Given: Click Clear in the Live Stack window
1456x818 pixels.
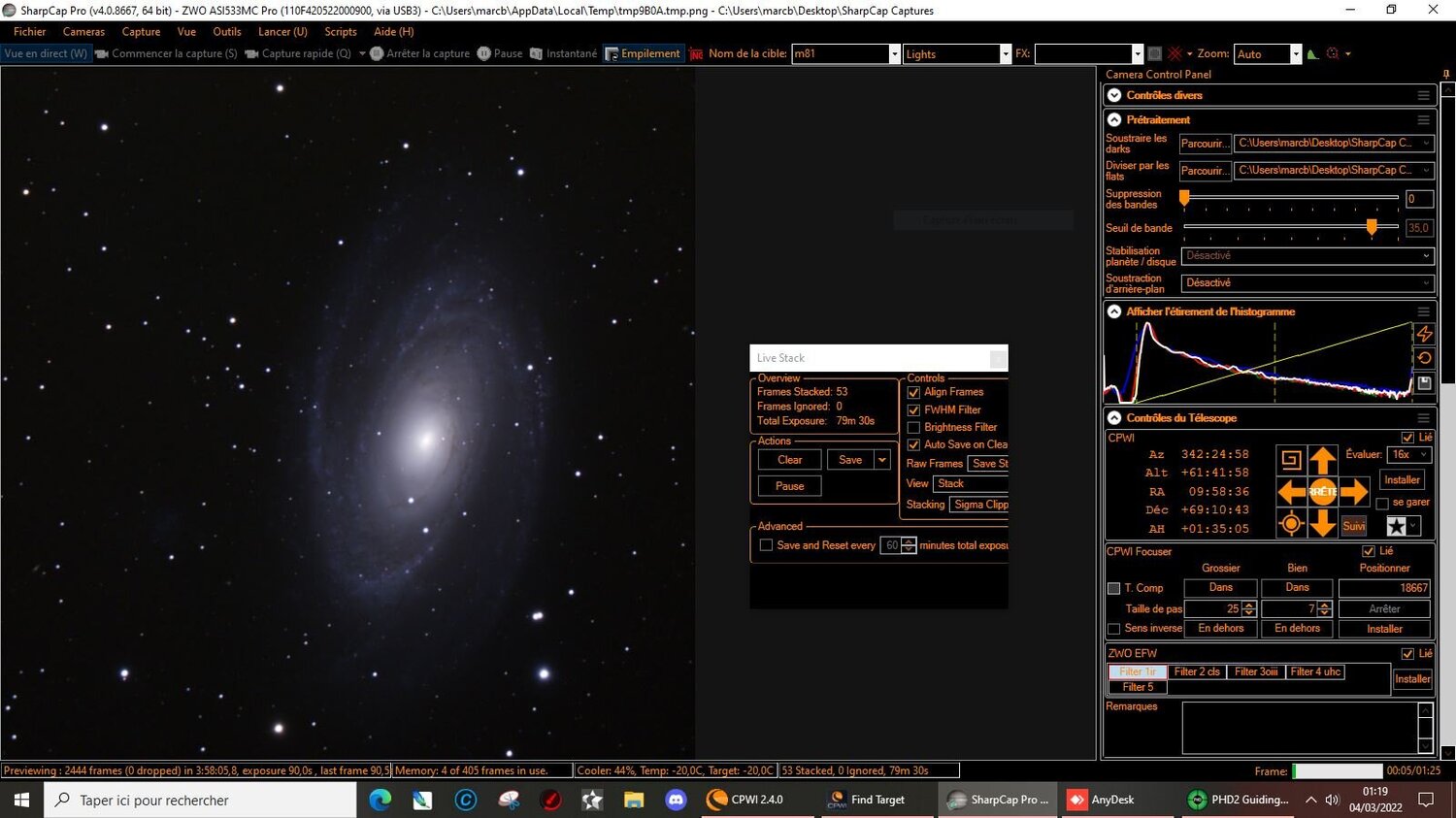Looking at the screenshot, I should point(790,460).
